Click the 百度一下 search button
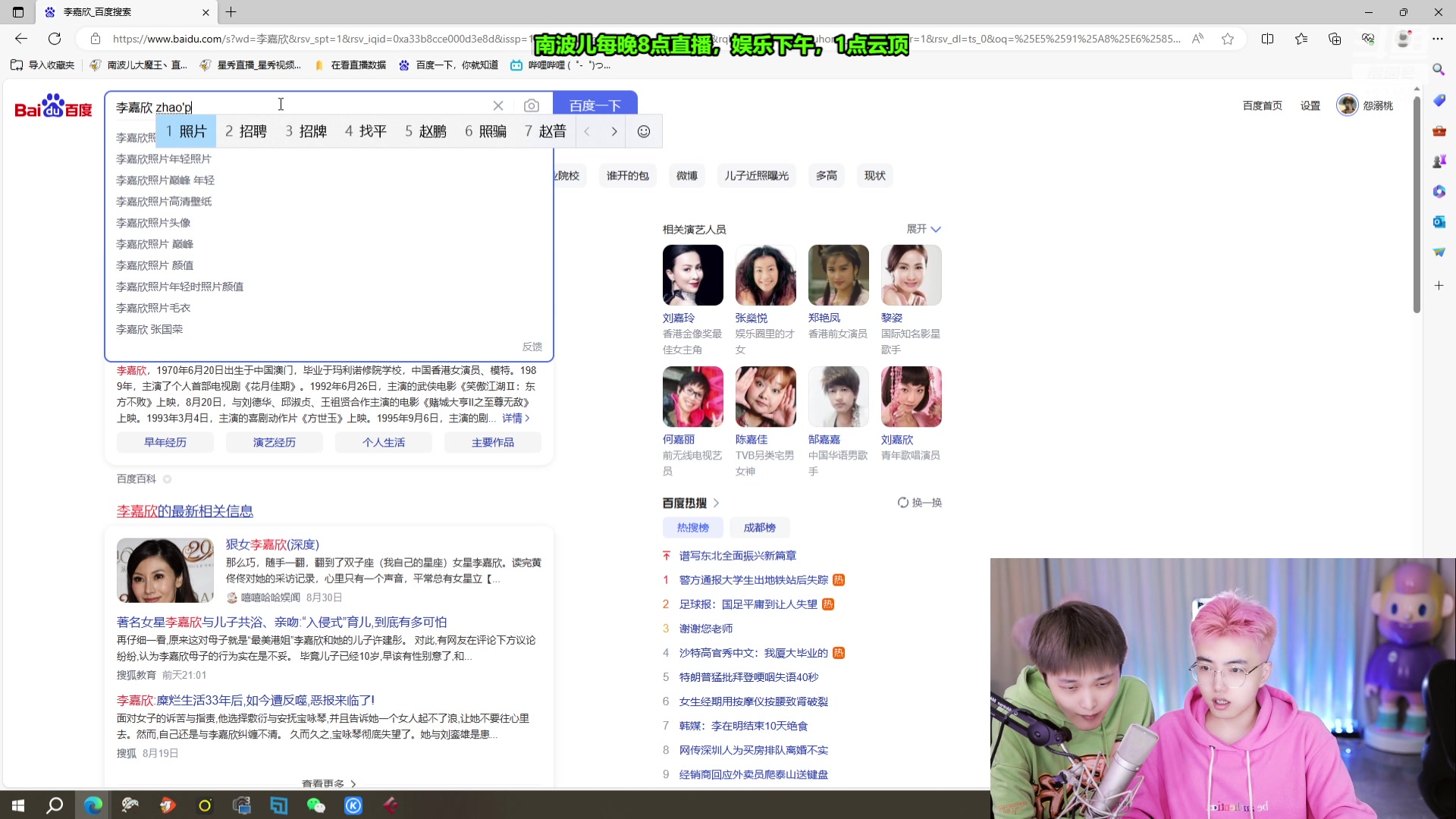 pos(595,105)
